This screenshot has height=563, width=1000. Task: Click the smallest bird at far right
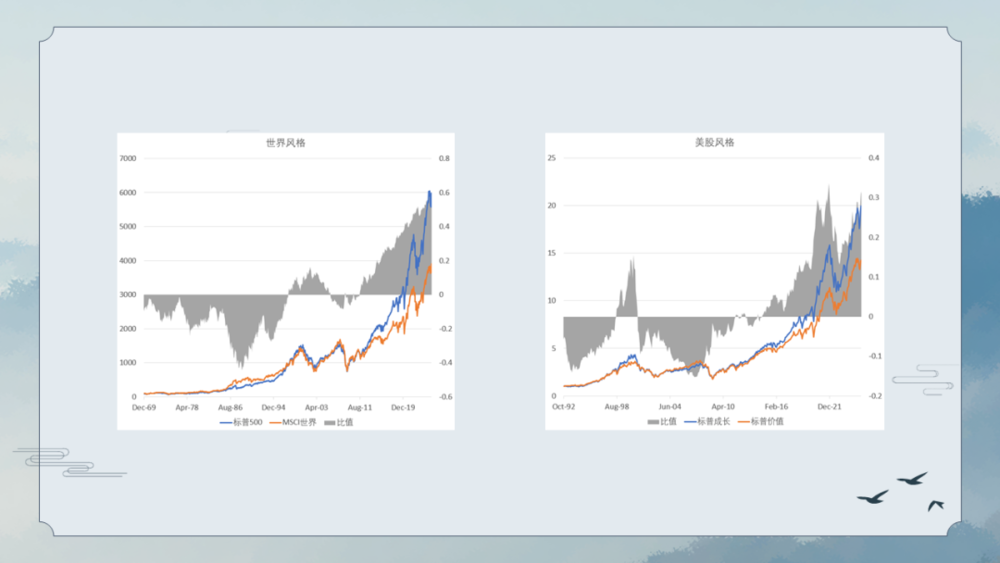point(936,505)
